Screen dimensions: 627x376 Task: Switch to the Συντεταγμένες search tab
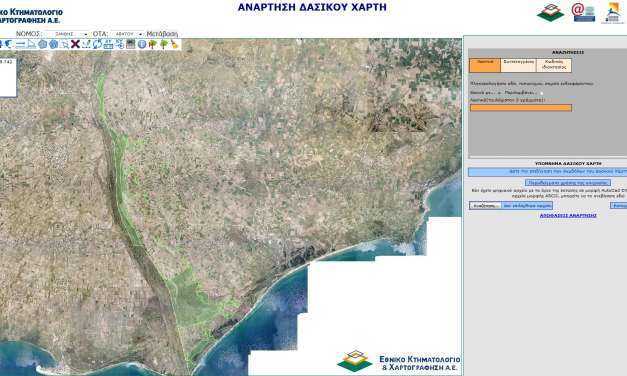518,65
